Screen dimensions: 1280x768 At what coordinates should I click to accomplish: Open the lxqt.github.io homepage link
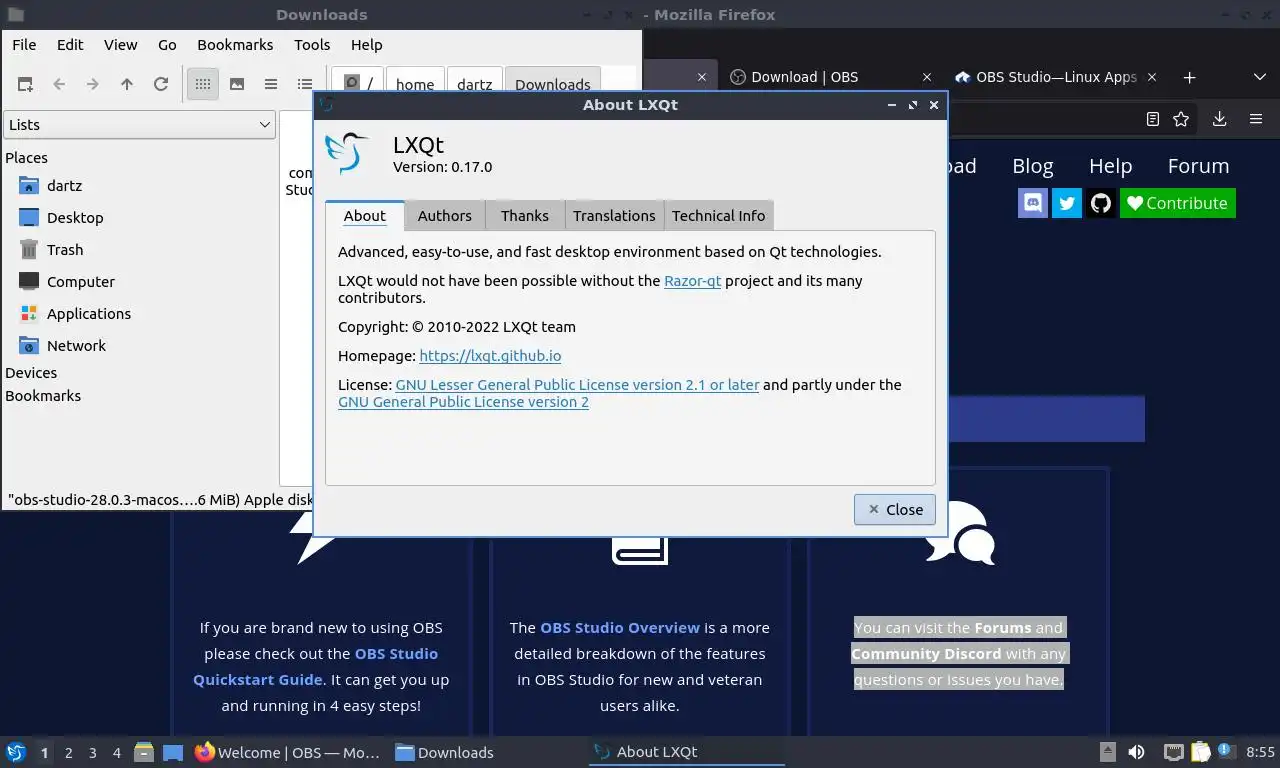pyautogui.click(x=490, y=356)
